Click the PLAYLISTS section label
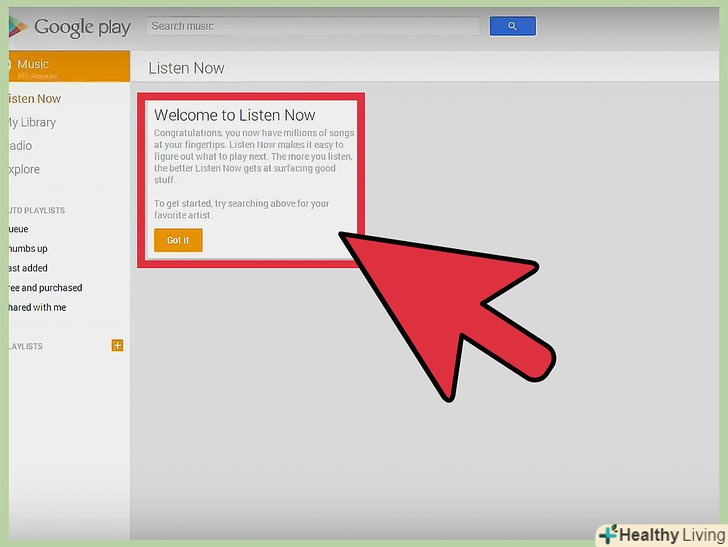The height and width of the screenshot is (547, 728). pyautogui.click(x=26, y=346)
